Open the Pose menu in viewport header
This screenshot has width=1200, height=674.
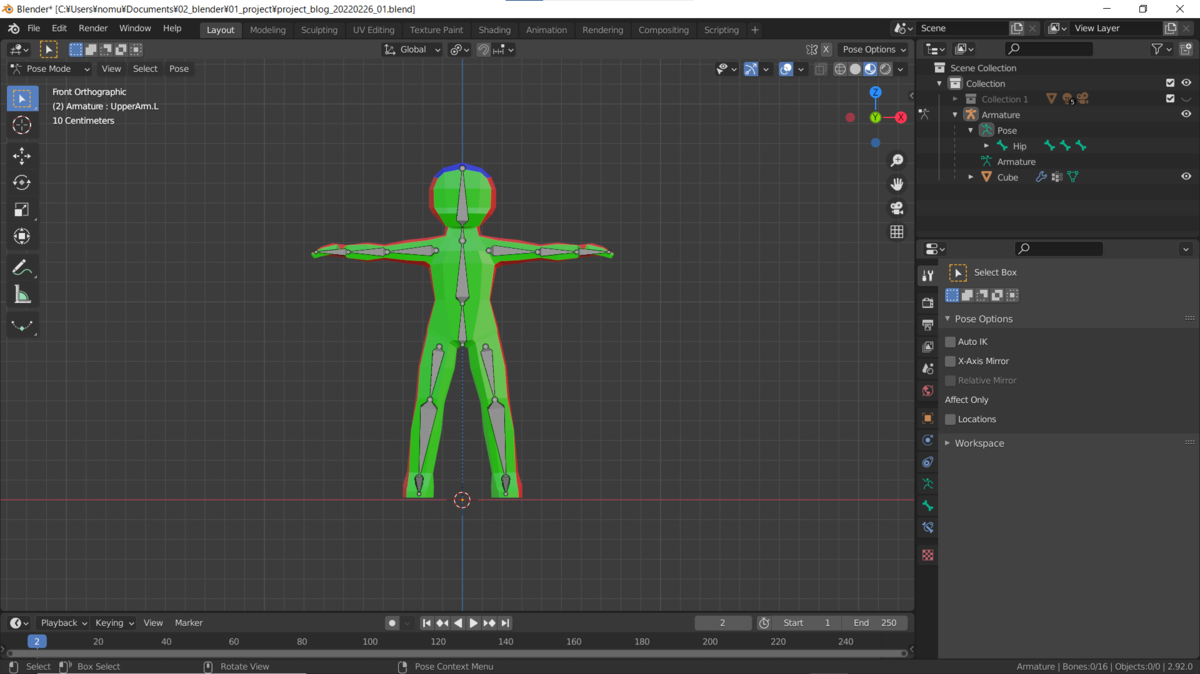click(x=179, y=69)
